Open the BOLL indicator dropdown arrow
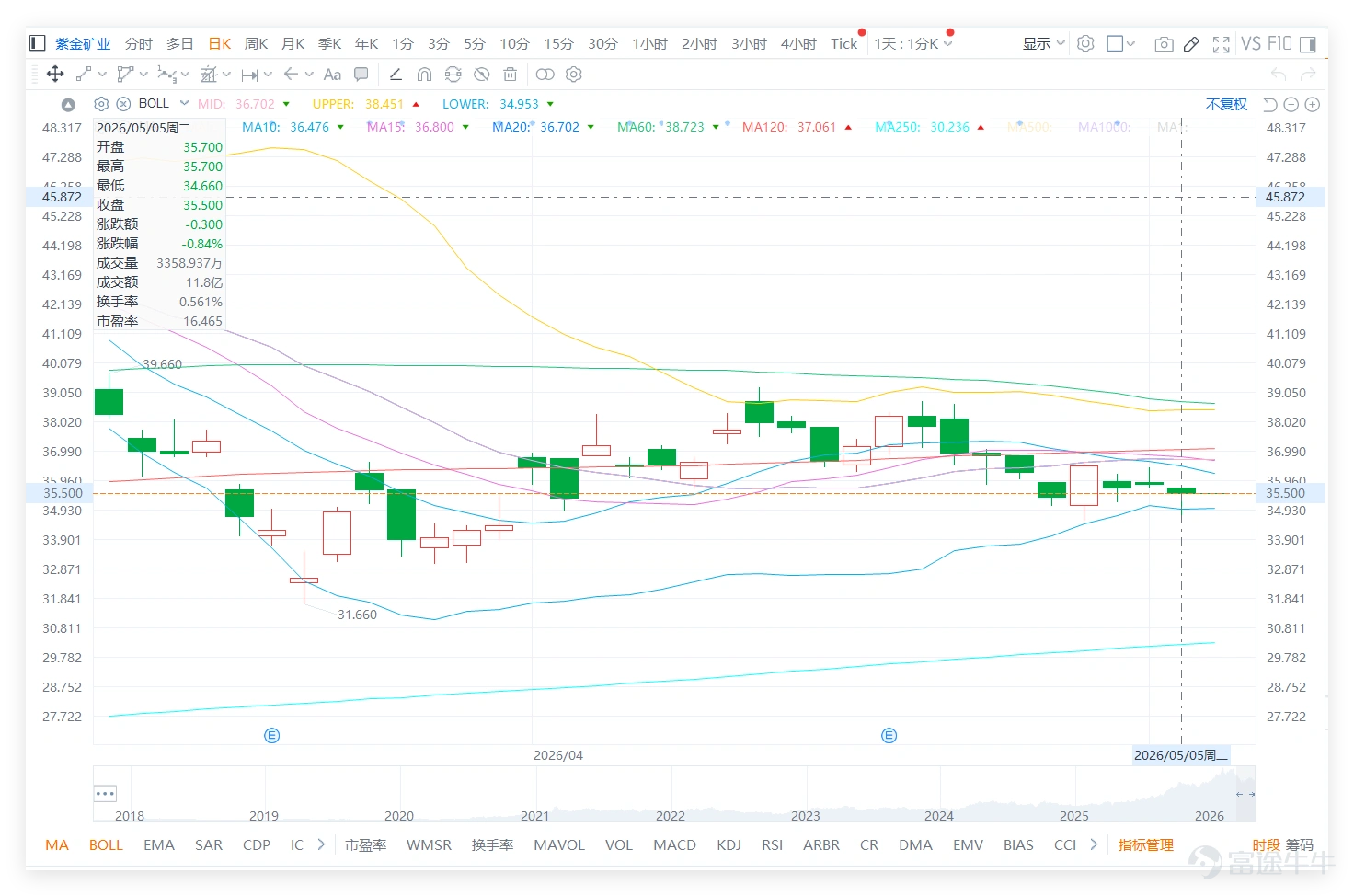The image size is (1354, 896). [x=184, y=103]
